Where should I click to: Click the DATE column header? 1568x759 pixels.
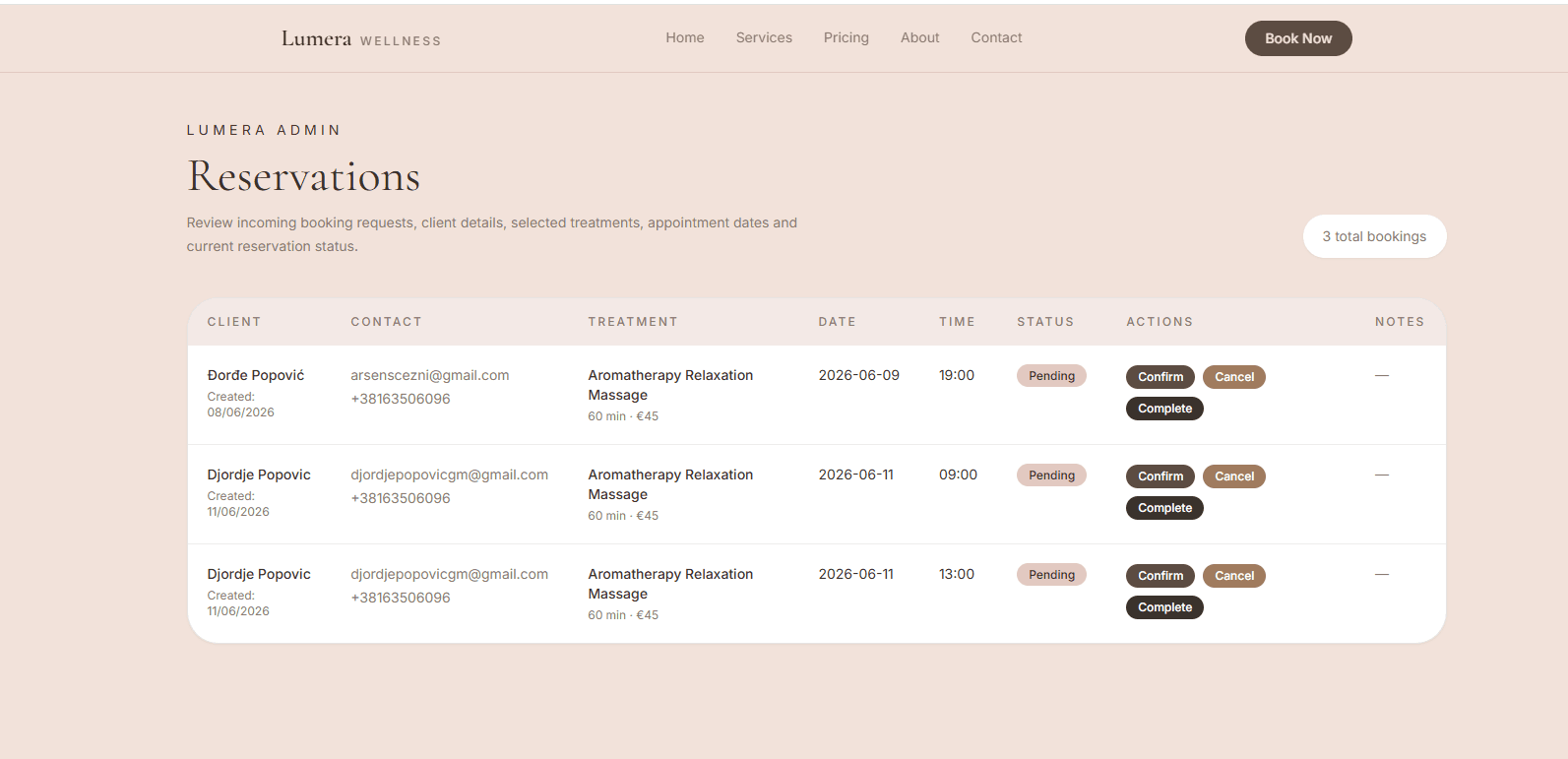pyautogui.click(x=837, y=322)
